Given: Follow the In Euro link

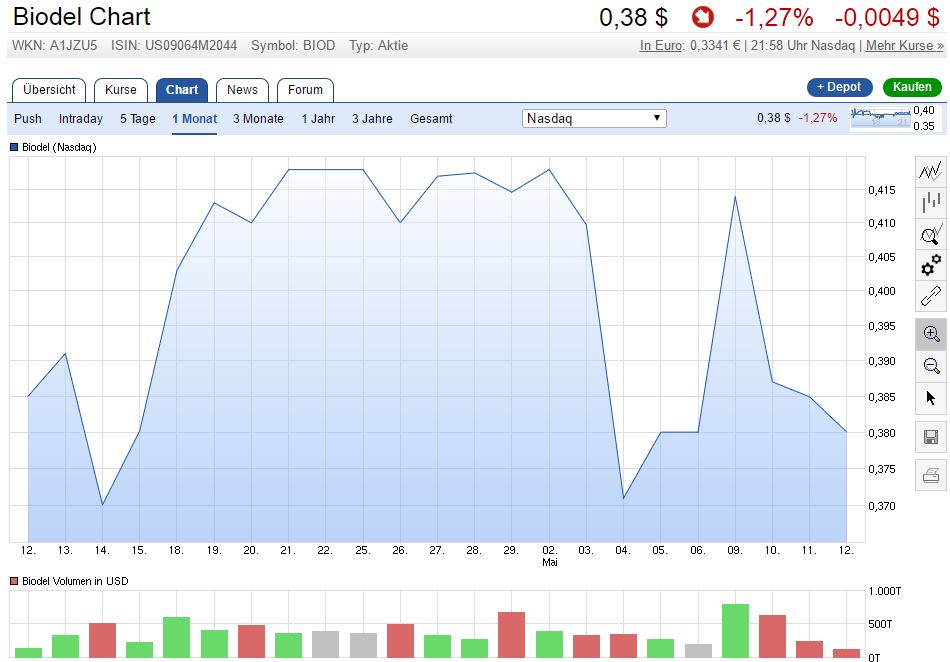Looking at the screenshot, I should (662, 45).
